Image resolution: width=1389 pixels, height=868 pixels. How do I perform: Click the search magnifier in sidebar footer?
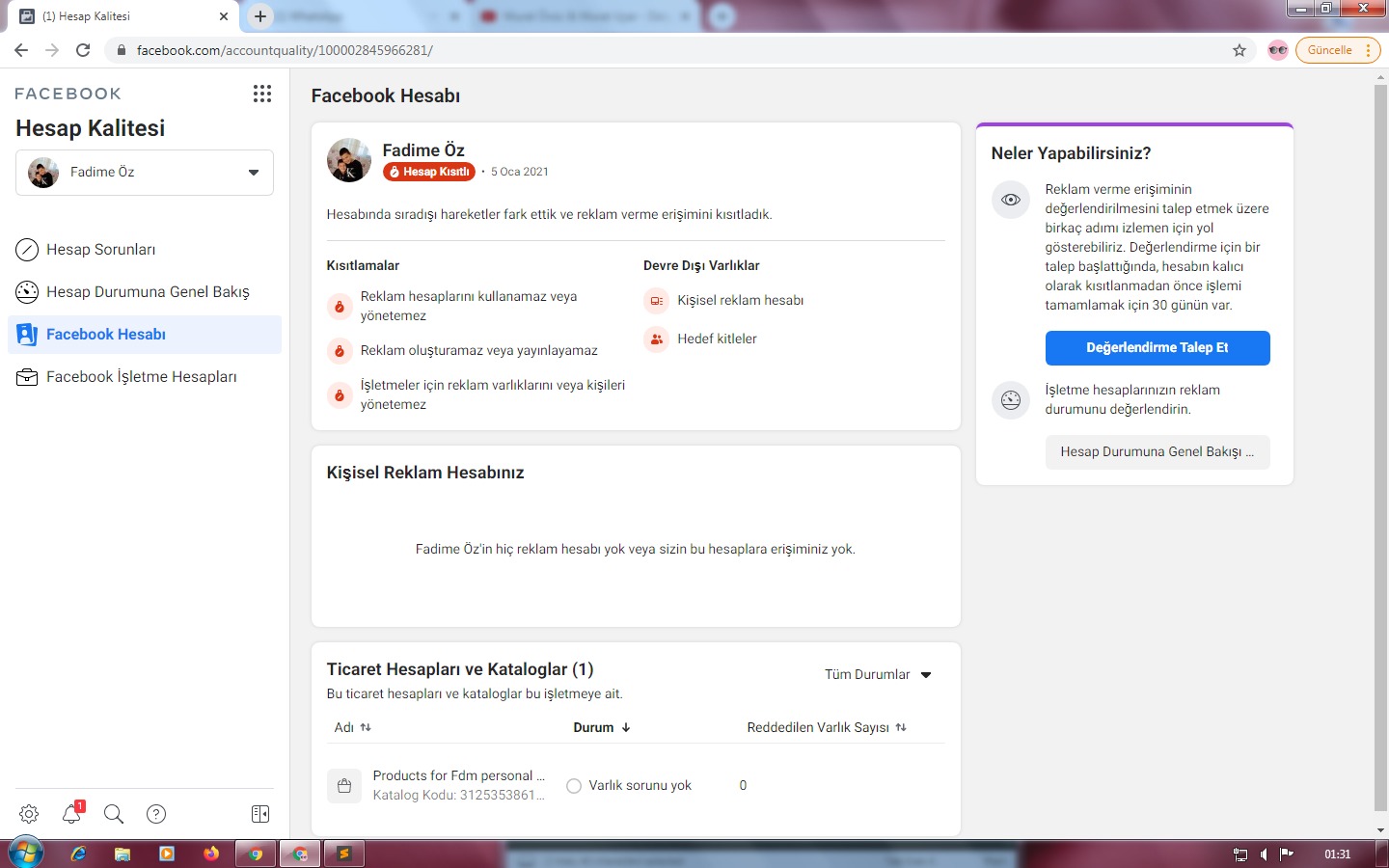coord(114,814)
